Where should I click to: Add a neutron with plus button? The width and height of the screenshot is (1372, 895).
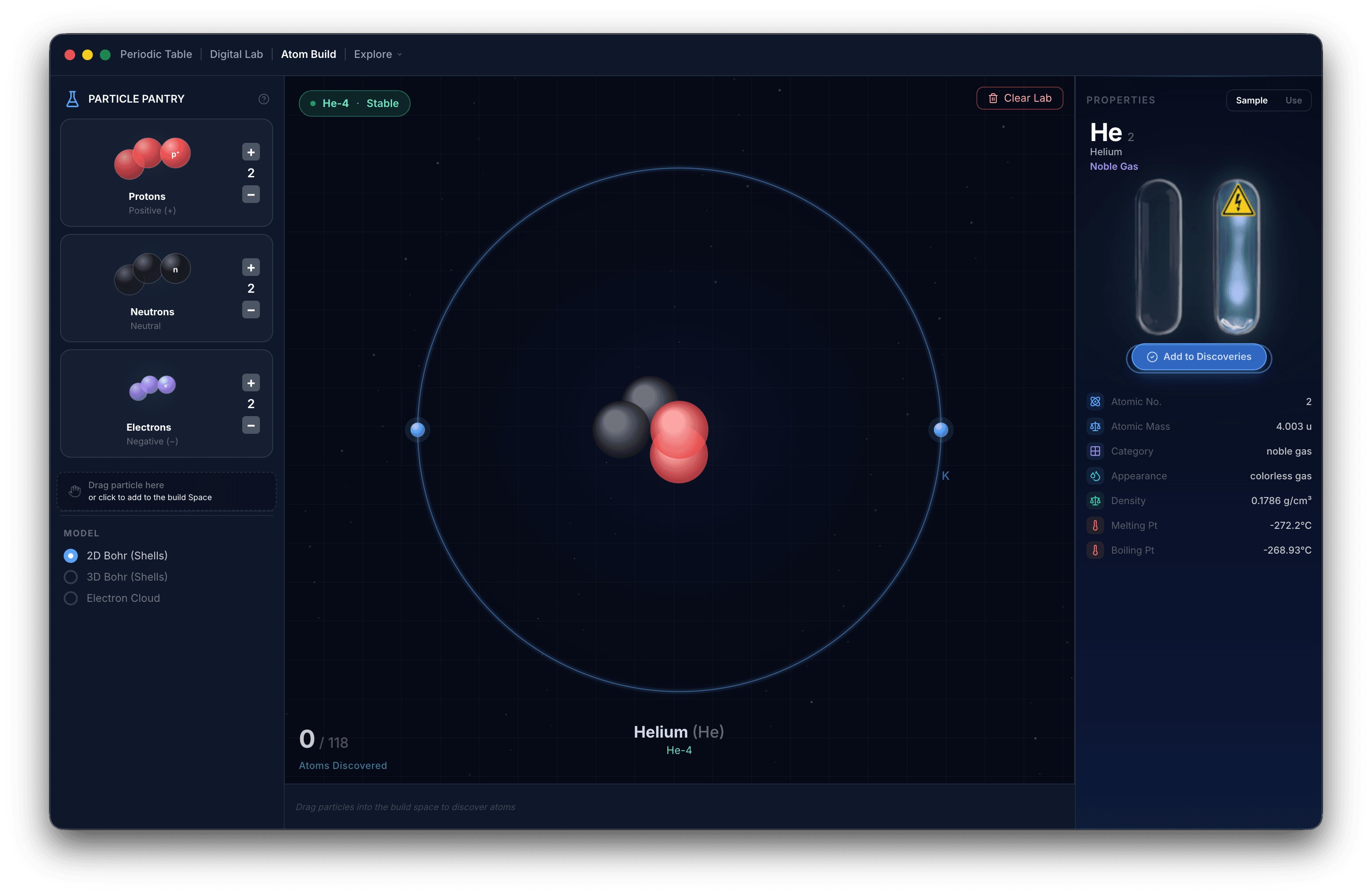[x=251, y=268]
